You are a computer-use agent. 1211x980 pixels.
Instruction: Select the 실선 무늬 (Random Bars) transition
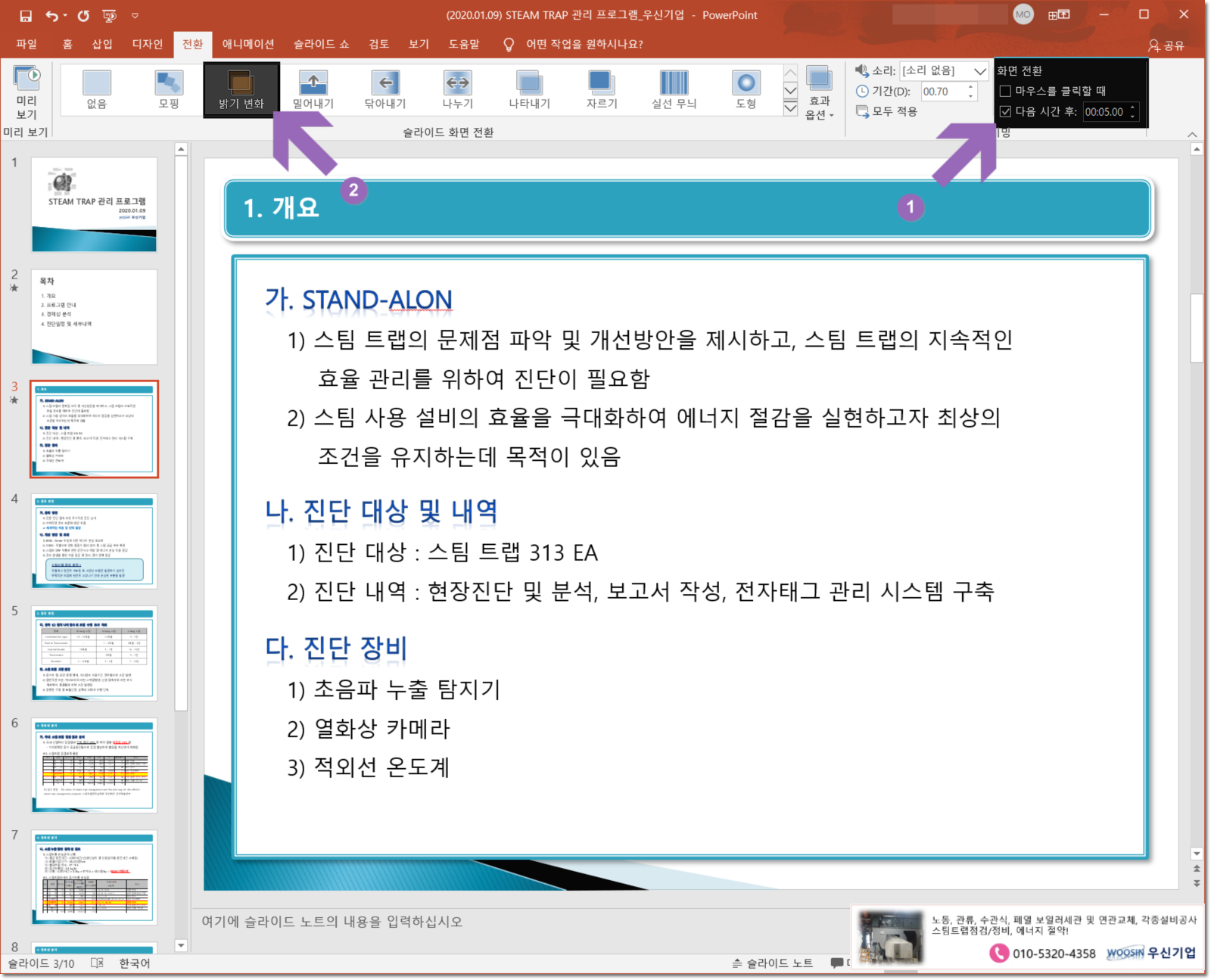tap(674, 89)
